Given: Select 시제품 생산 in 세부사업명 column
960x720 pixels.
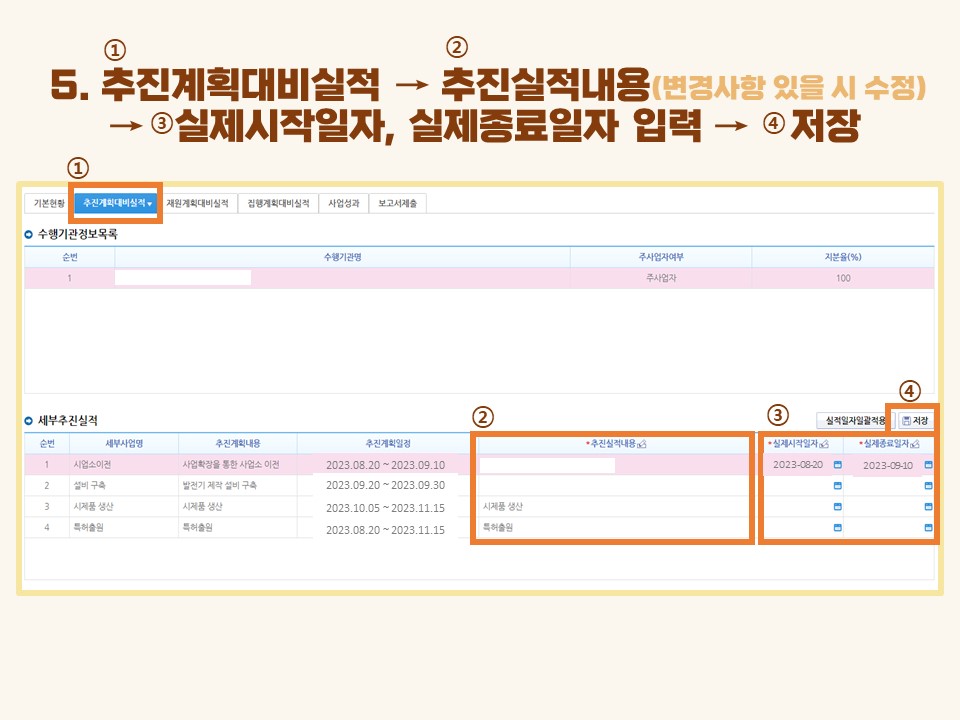Looking at the screenshot, I should pos(93,506).
